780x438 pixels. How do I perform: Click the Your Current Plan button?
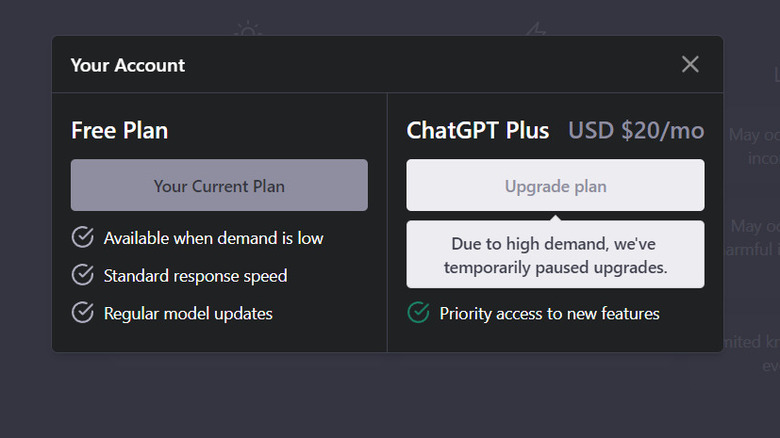point(219,186)
